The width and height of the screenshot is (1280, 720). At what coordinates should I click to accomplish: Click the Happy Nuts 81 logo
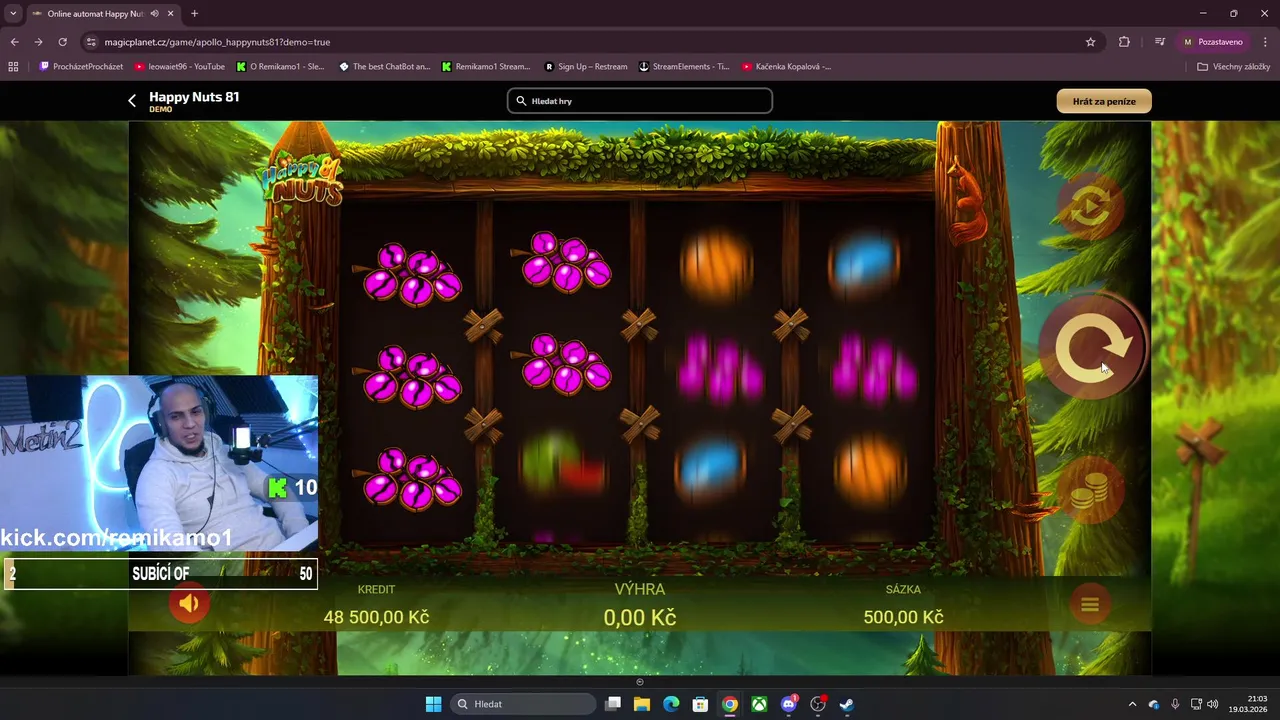tap(301, 178)
